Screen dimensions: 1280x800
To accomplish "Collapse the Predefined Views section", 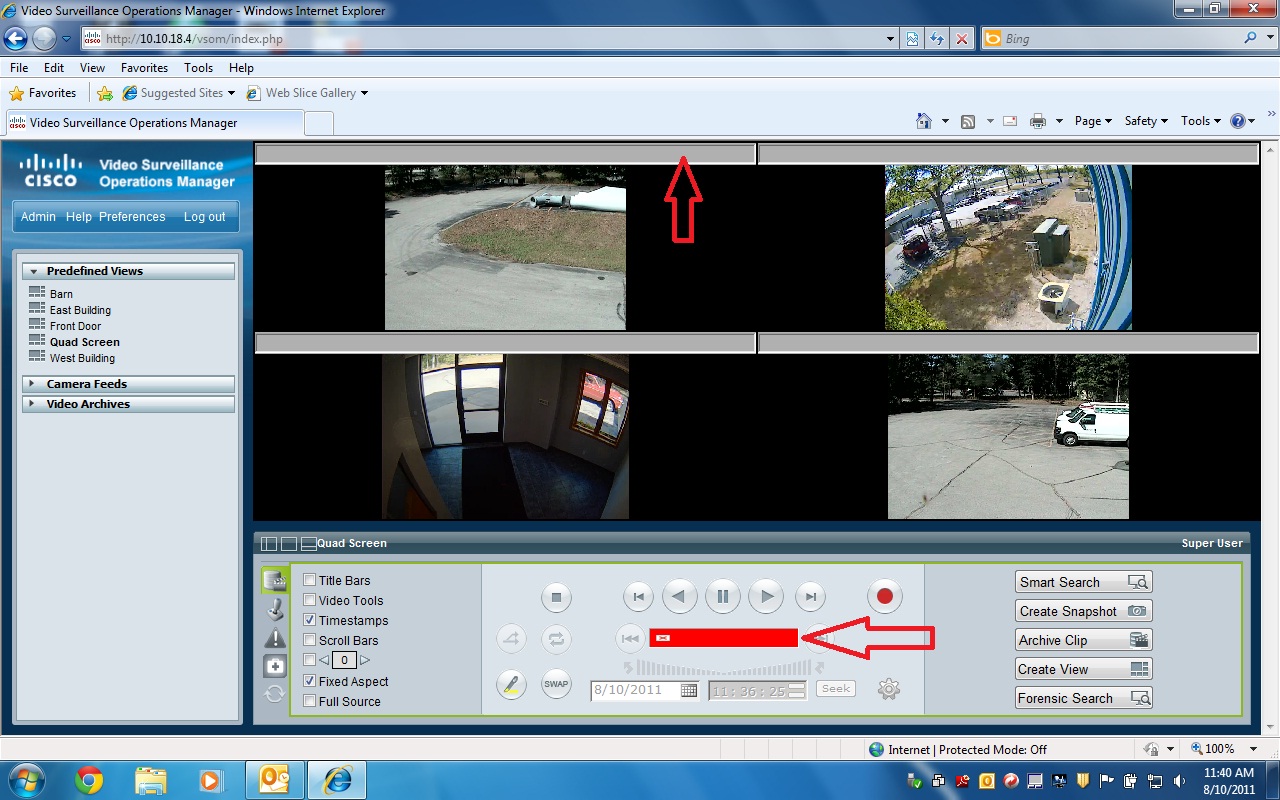I will [128, 271].
